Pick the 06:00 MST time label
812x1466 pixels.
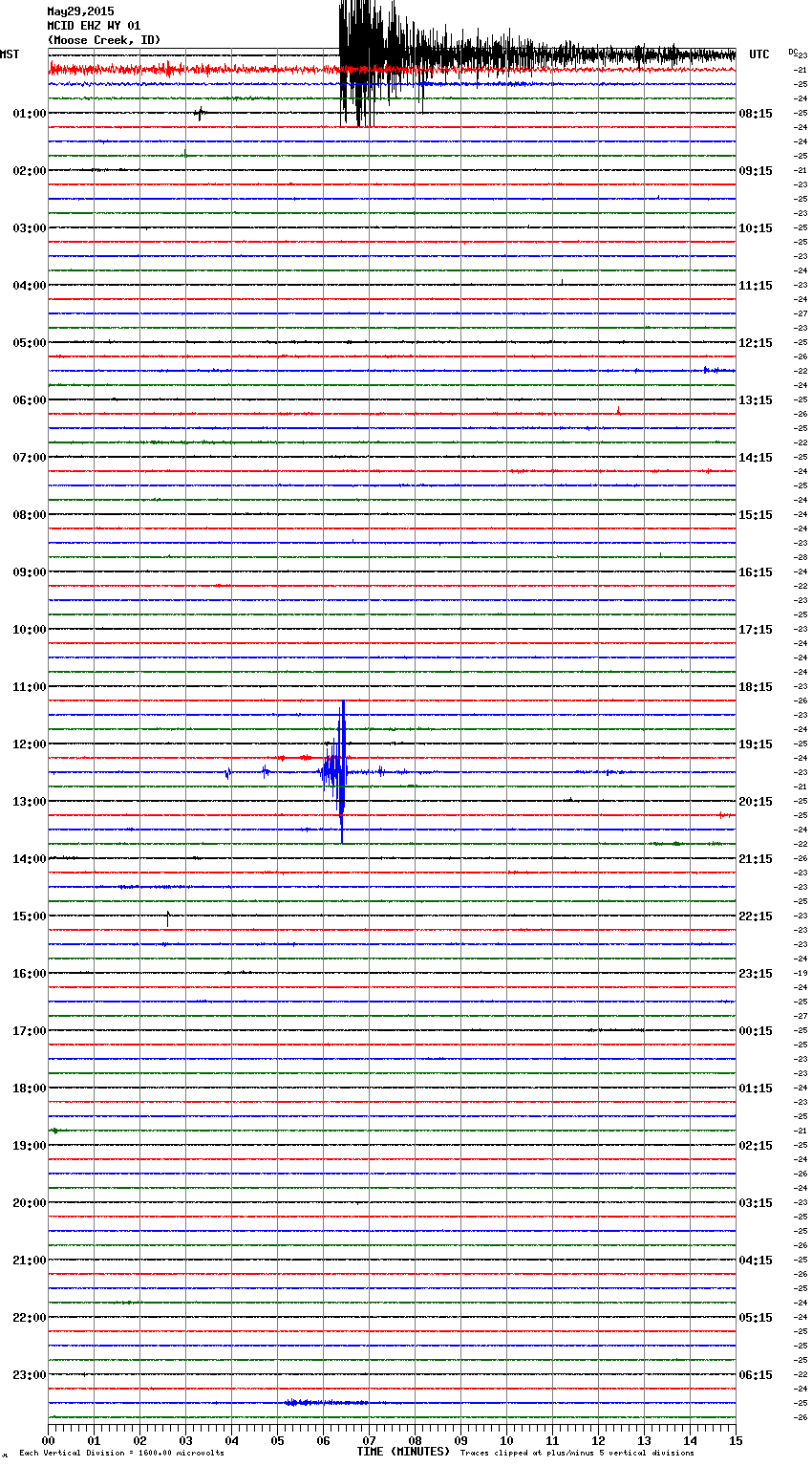pos(30,400)
